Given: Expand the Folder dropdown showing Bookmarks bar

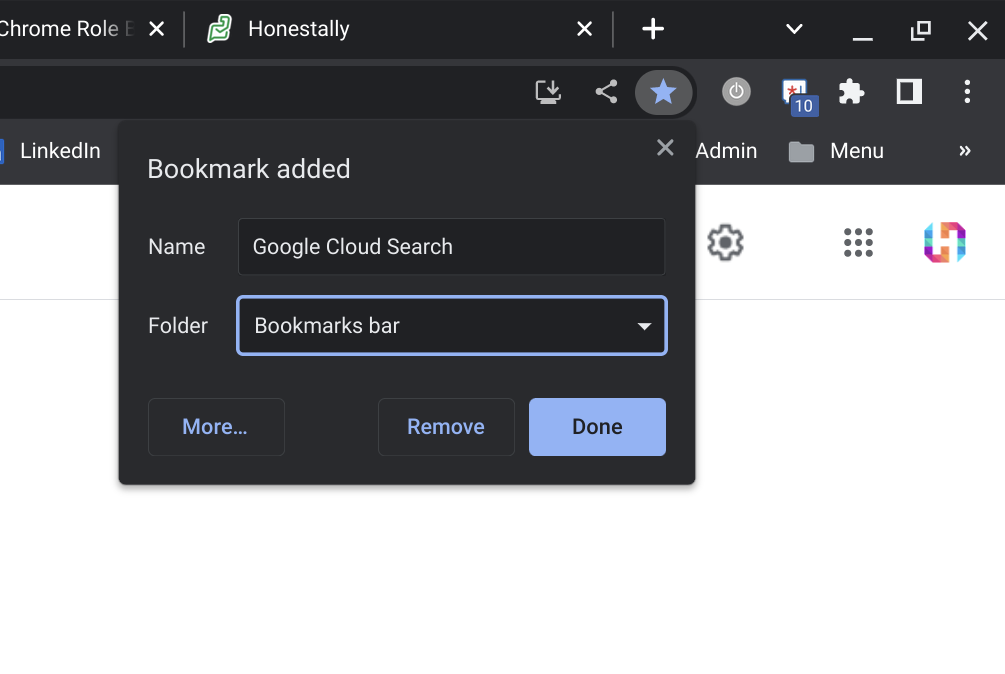Looking at the screenshot, I should [452, 326].
